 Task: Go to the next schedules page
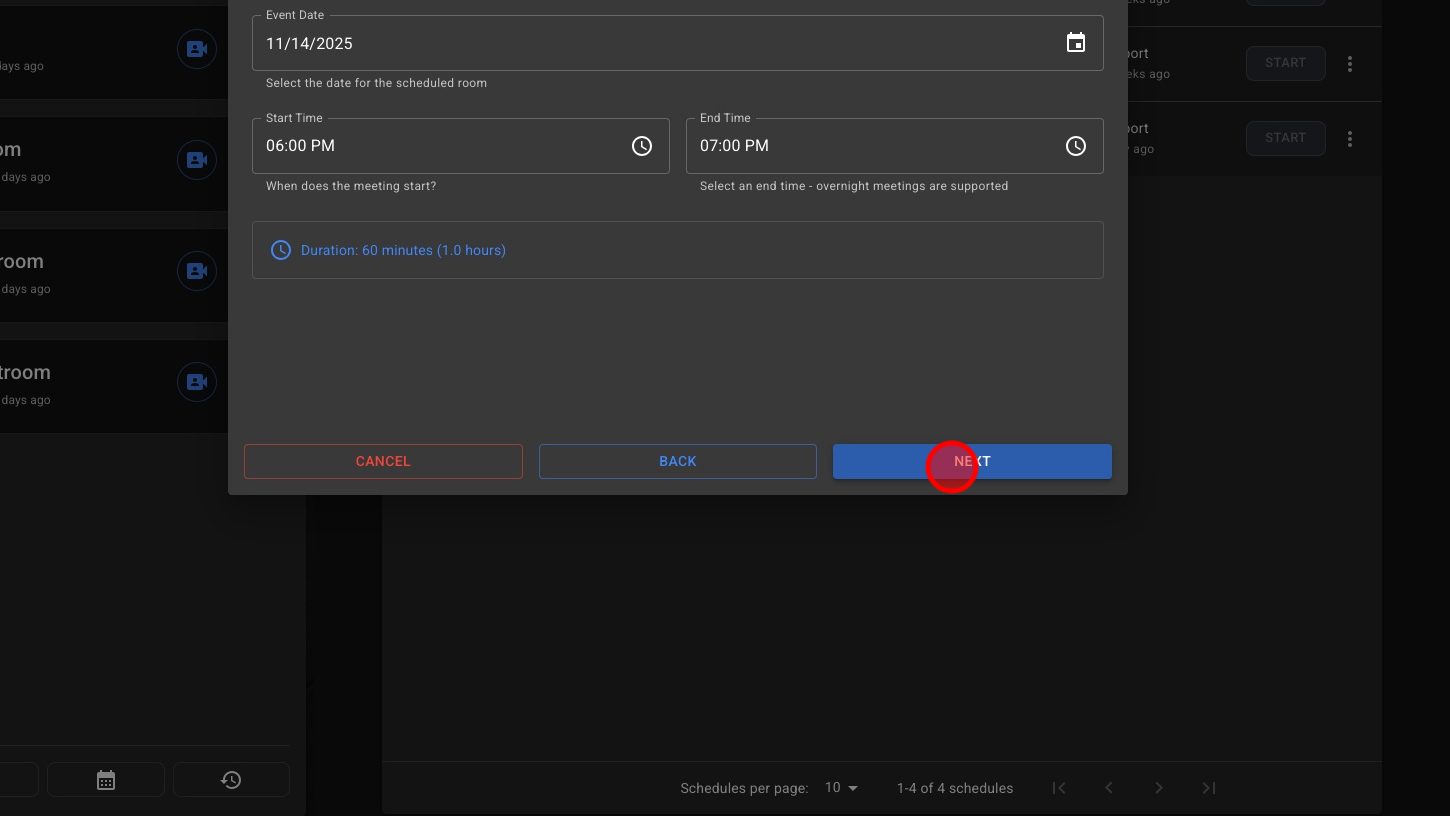(1159, 788)
